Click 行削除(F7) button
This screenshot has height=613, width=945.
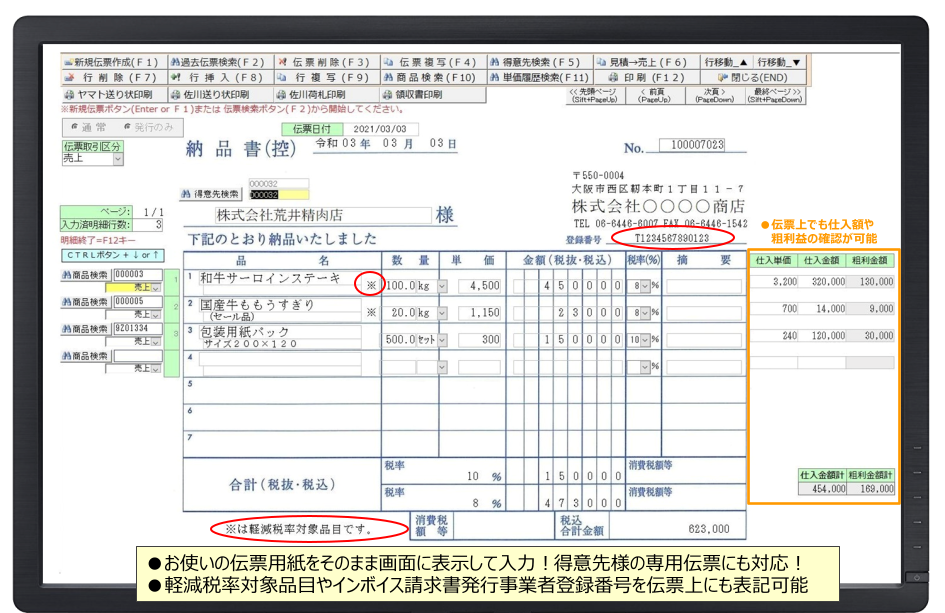(113, 78)
